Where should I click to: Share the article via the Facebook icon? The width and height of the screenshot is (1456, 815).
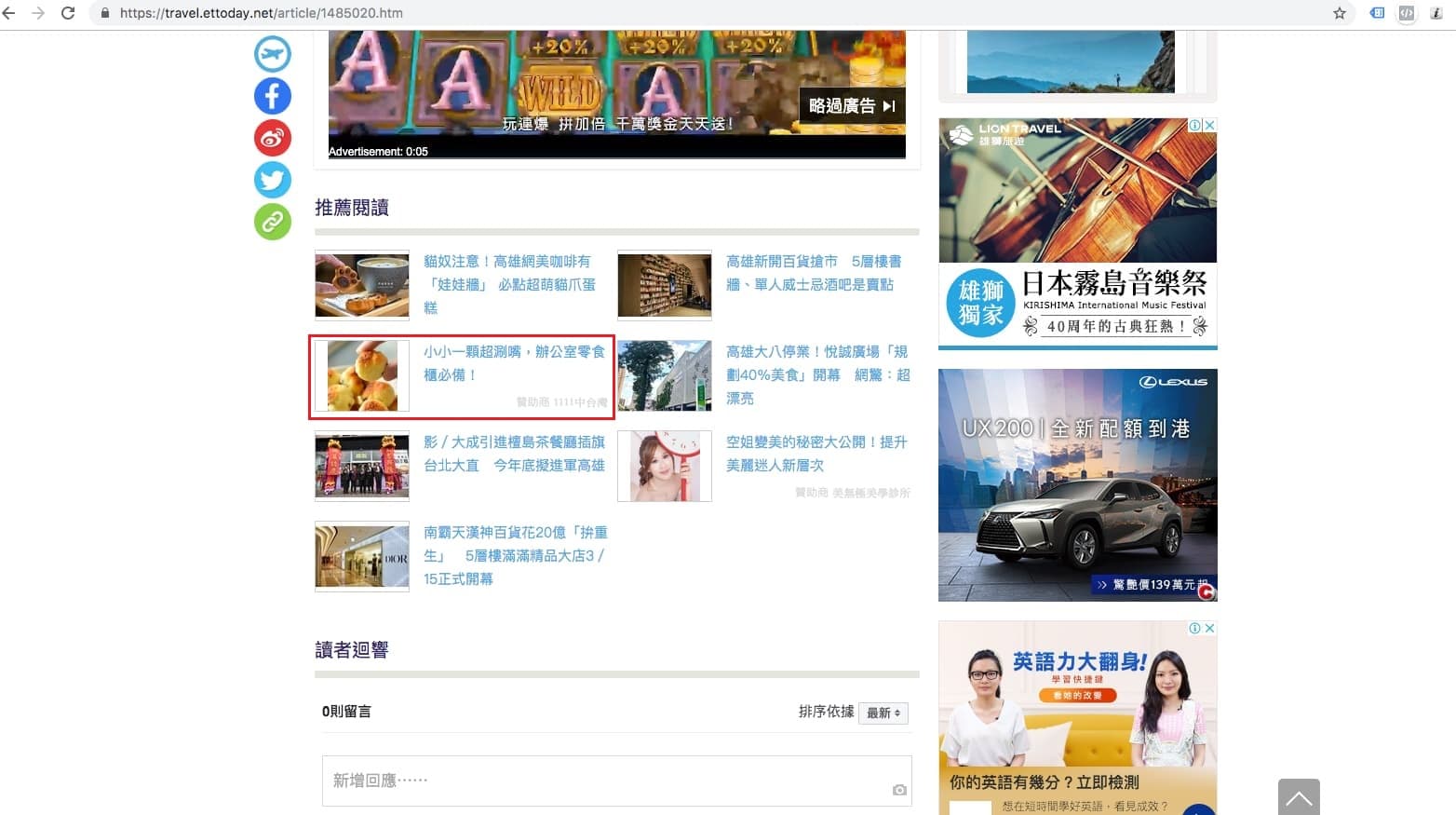coord(272,96)
